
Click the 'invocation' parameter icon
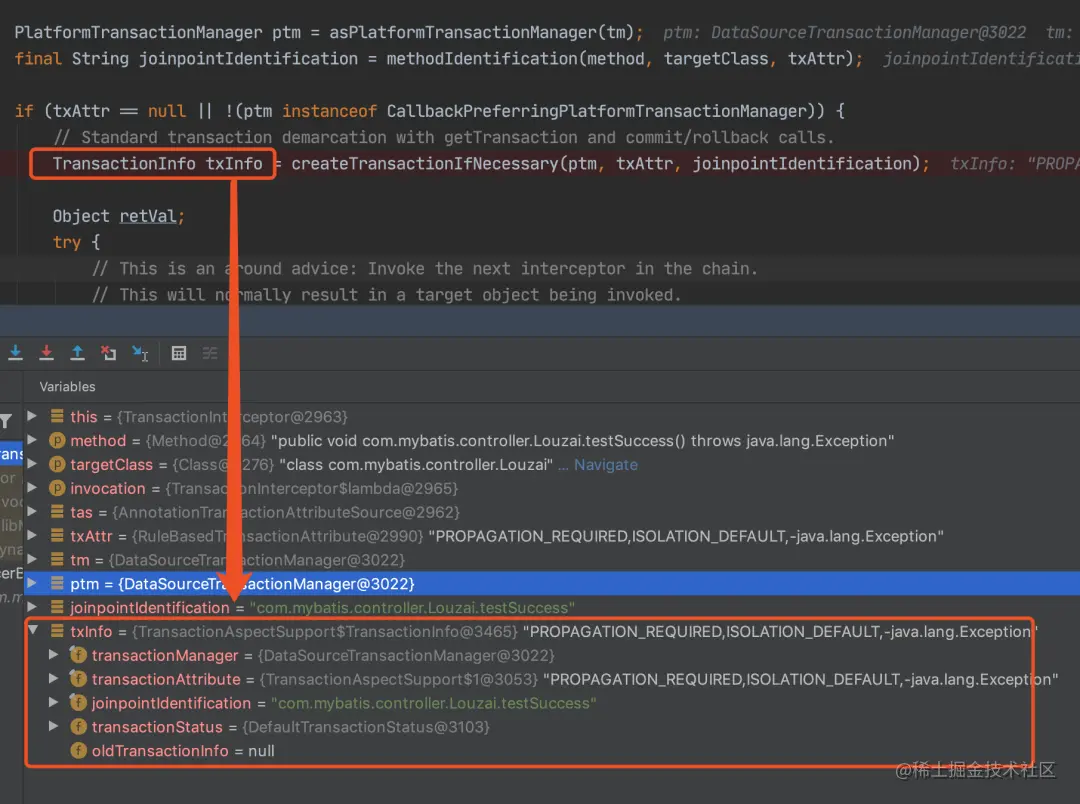(x=57, y=488)
